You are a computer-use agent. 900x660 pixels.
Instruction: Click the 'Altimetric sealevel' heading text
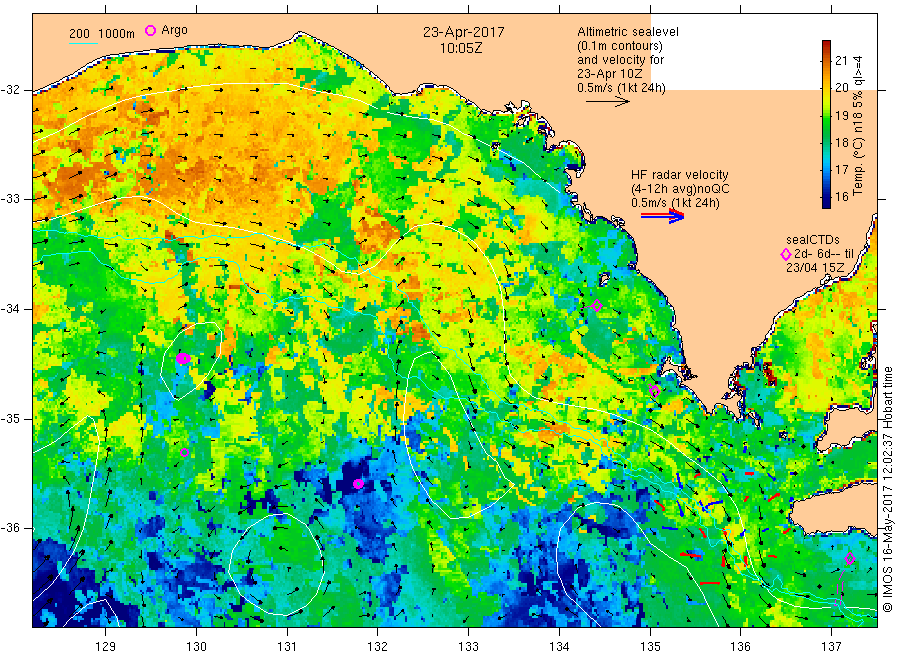(628, 32)
